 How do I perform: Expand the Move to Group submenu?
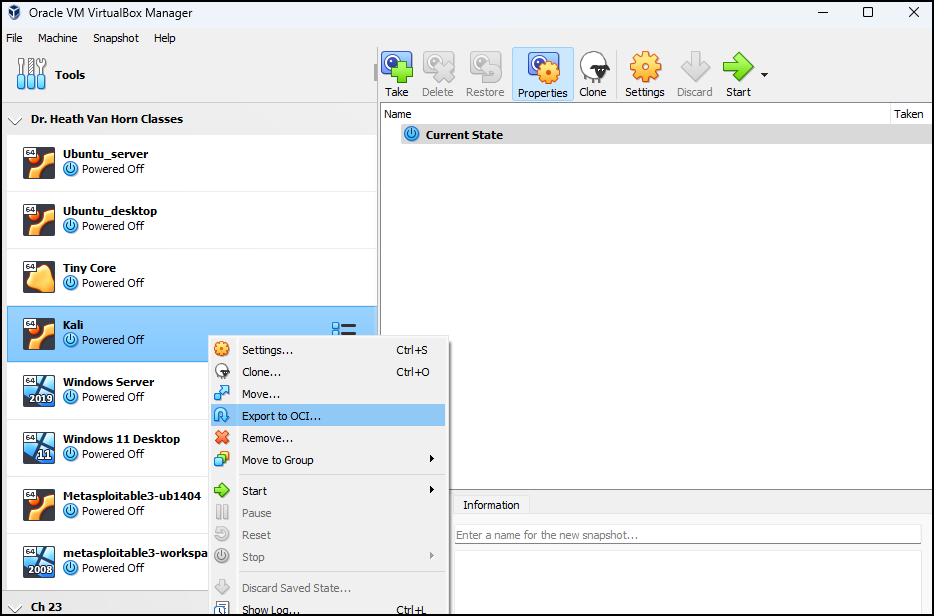click(328, 460)
